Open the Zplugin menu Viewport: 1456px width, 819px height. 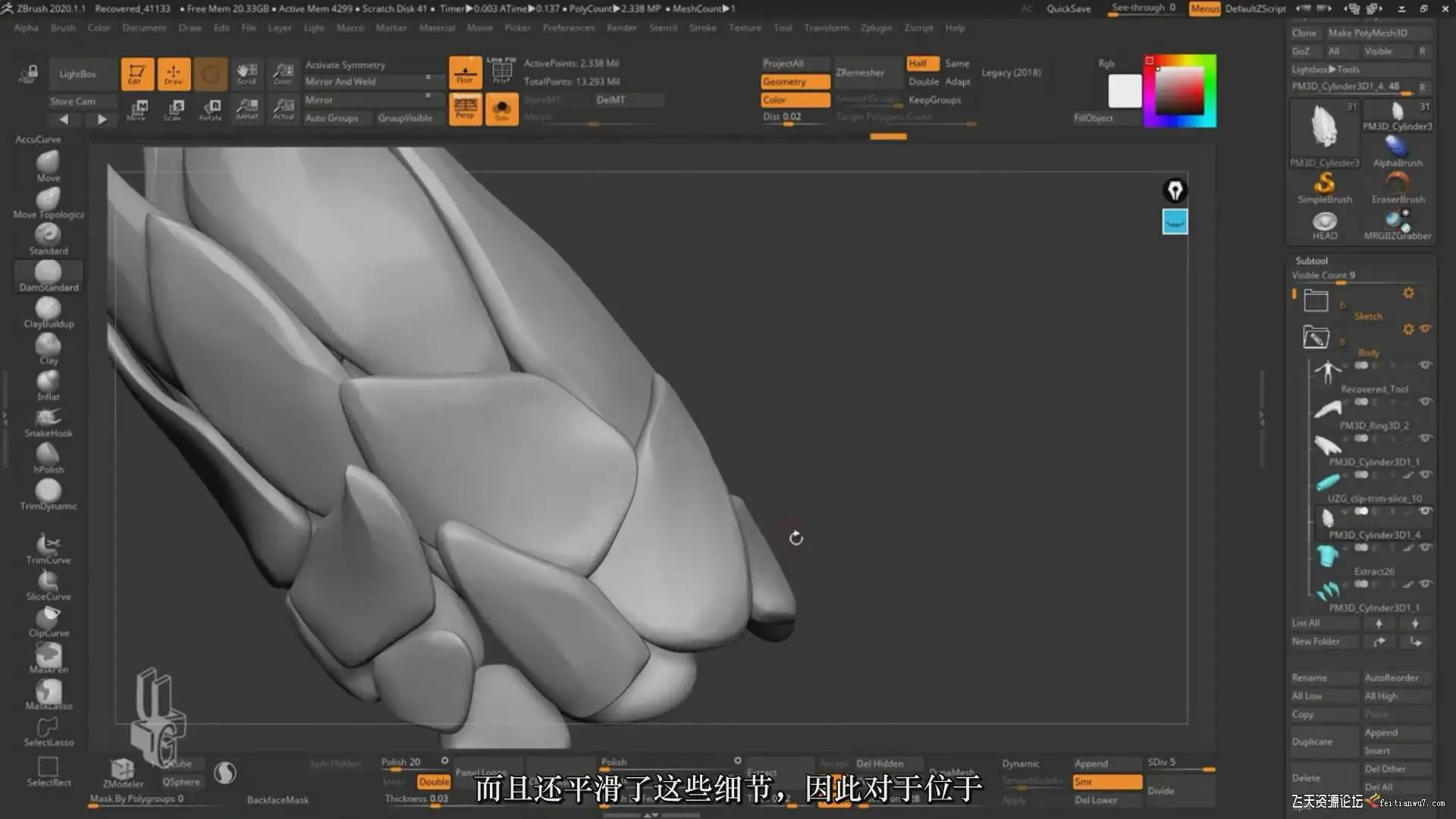coord(876,27)
